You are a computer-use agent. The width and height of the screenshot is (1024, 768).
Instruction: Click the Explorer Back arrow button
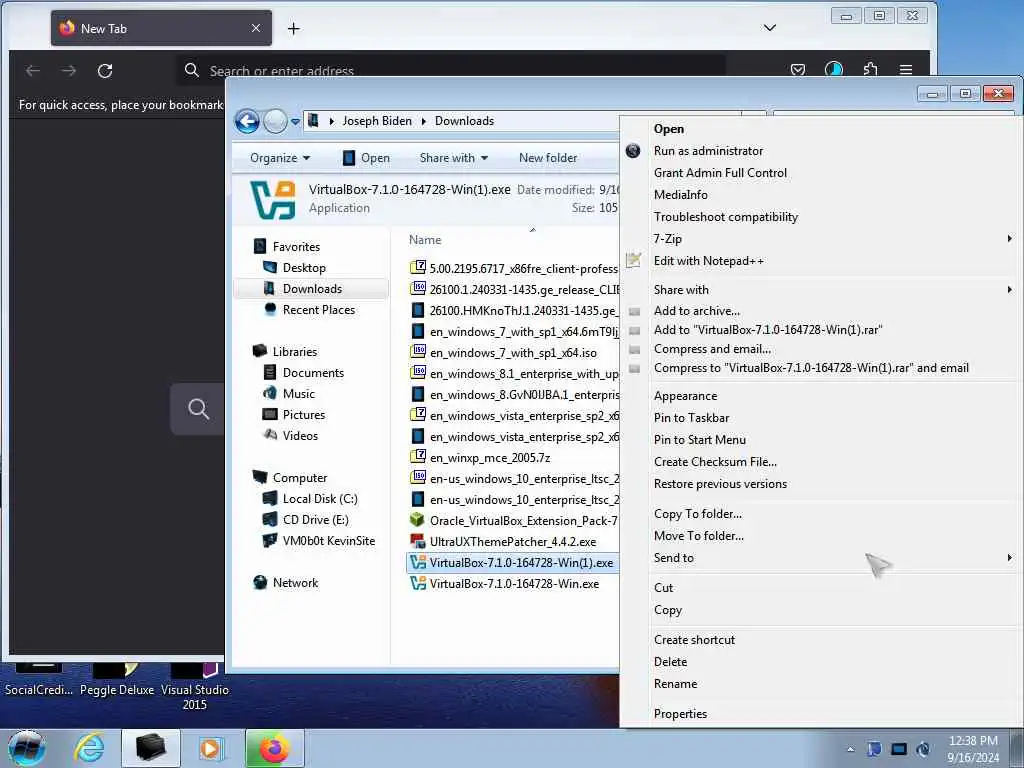tap(248, 121)
